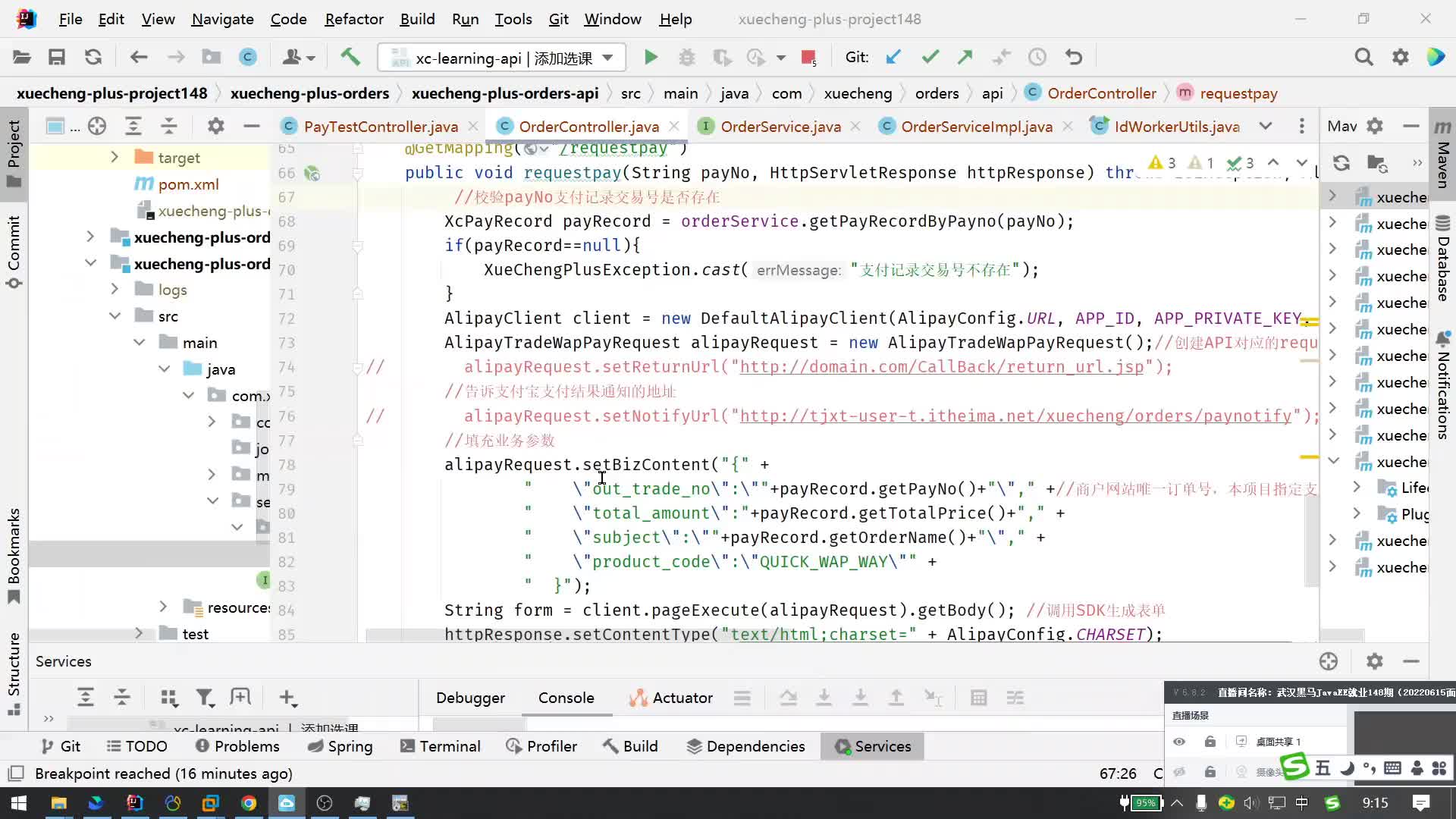The image size is (1456, 819).
Task: Click the Debug bug icon
Action: tap(686, 57)
